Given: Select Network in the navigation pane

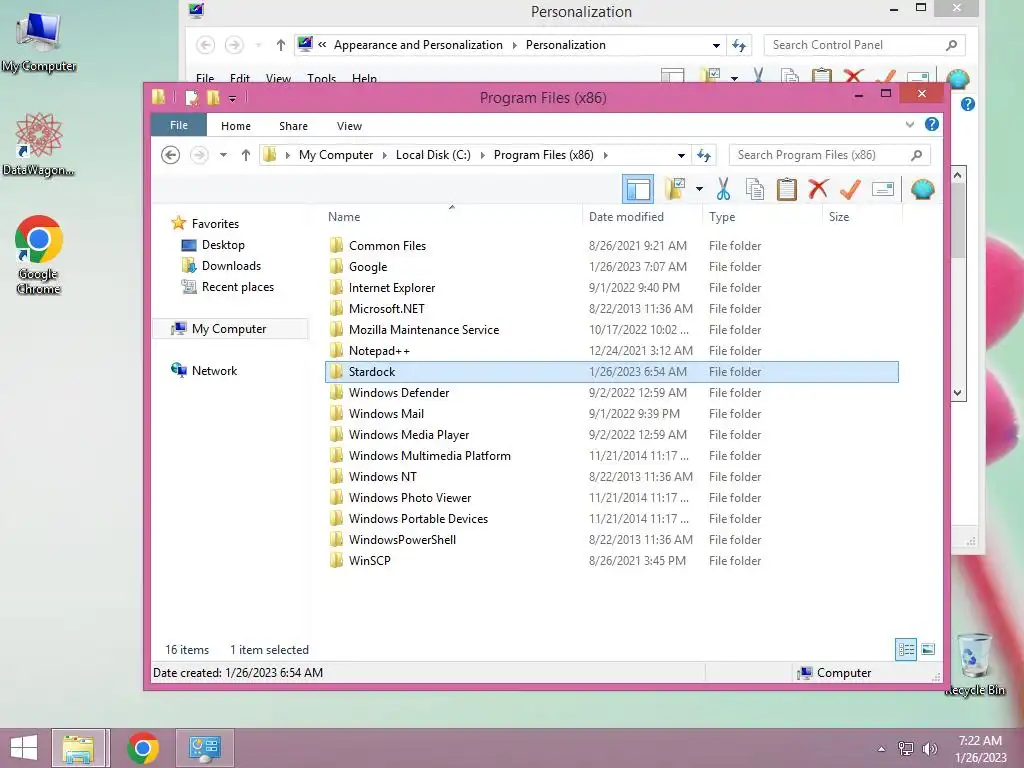Looking at the screenshot, I should pyautogui.click(x=214, y=370).
